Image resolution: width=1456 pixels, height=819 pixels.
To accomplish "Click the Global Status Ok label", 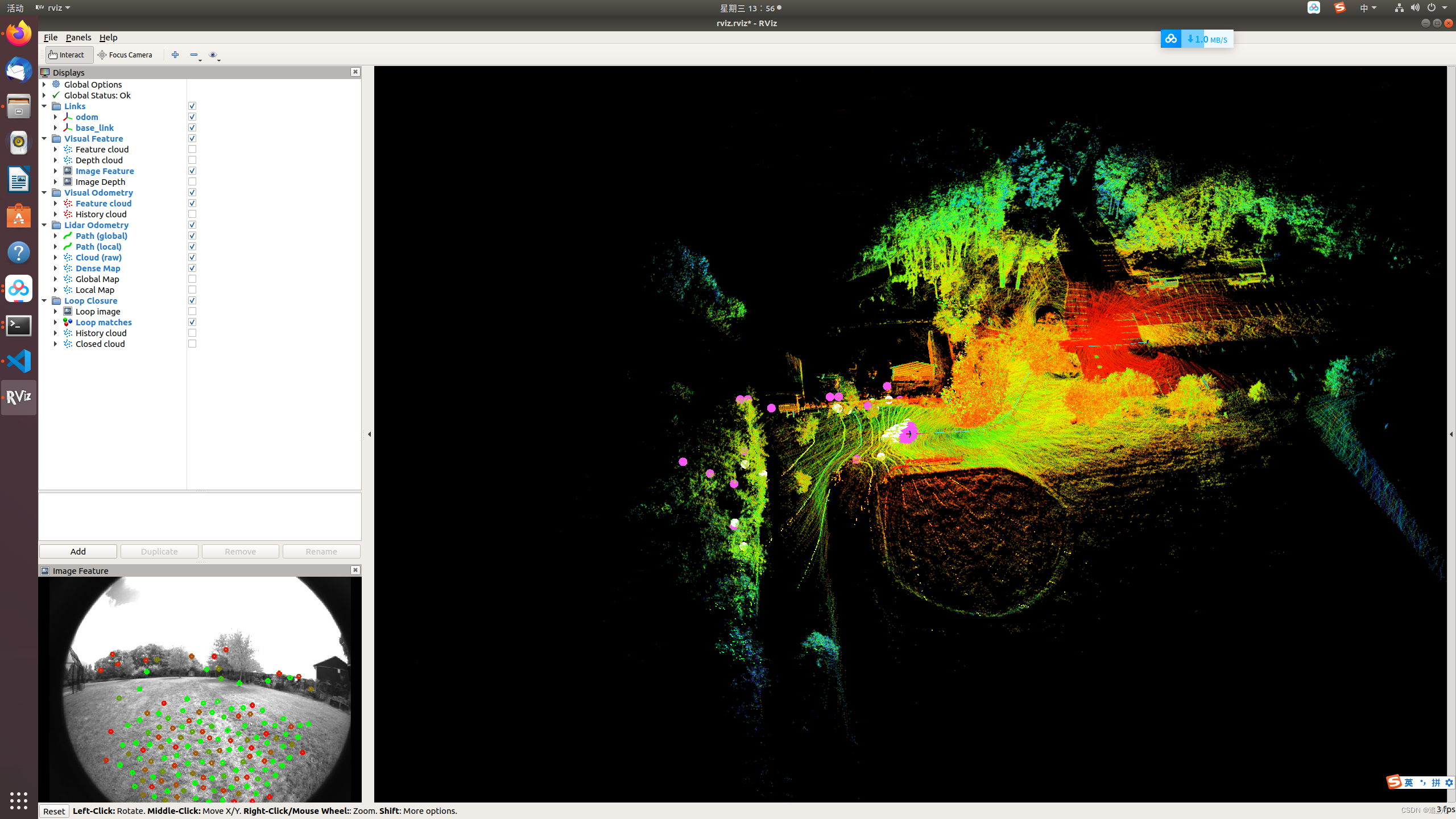I will (97, 94).
